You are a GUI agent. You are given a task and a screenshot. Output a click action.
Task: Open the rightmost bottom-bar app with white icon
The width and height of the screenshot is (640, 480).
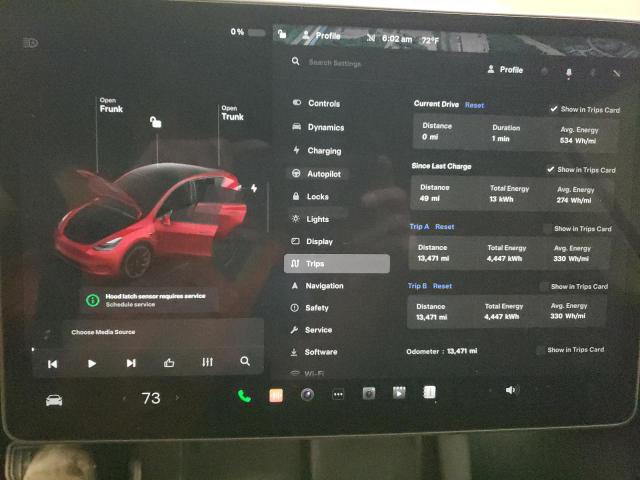(x=429, y=392)
